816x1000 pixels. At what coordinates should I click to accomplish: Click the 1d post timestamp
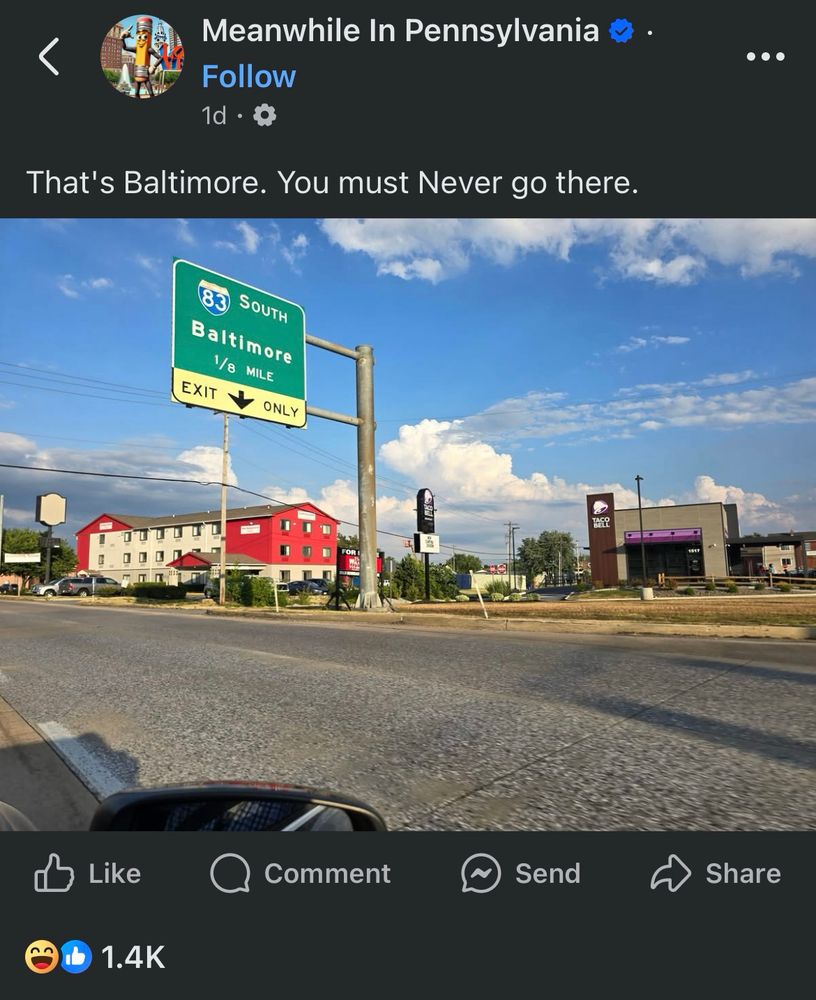coord(214,115)
